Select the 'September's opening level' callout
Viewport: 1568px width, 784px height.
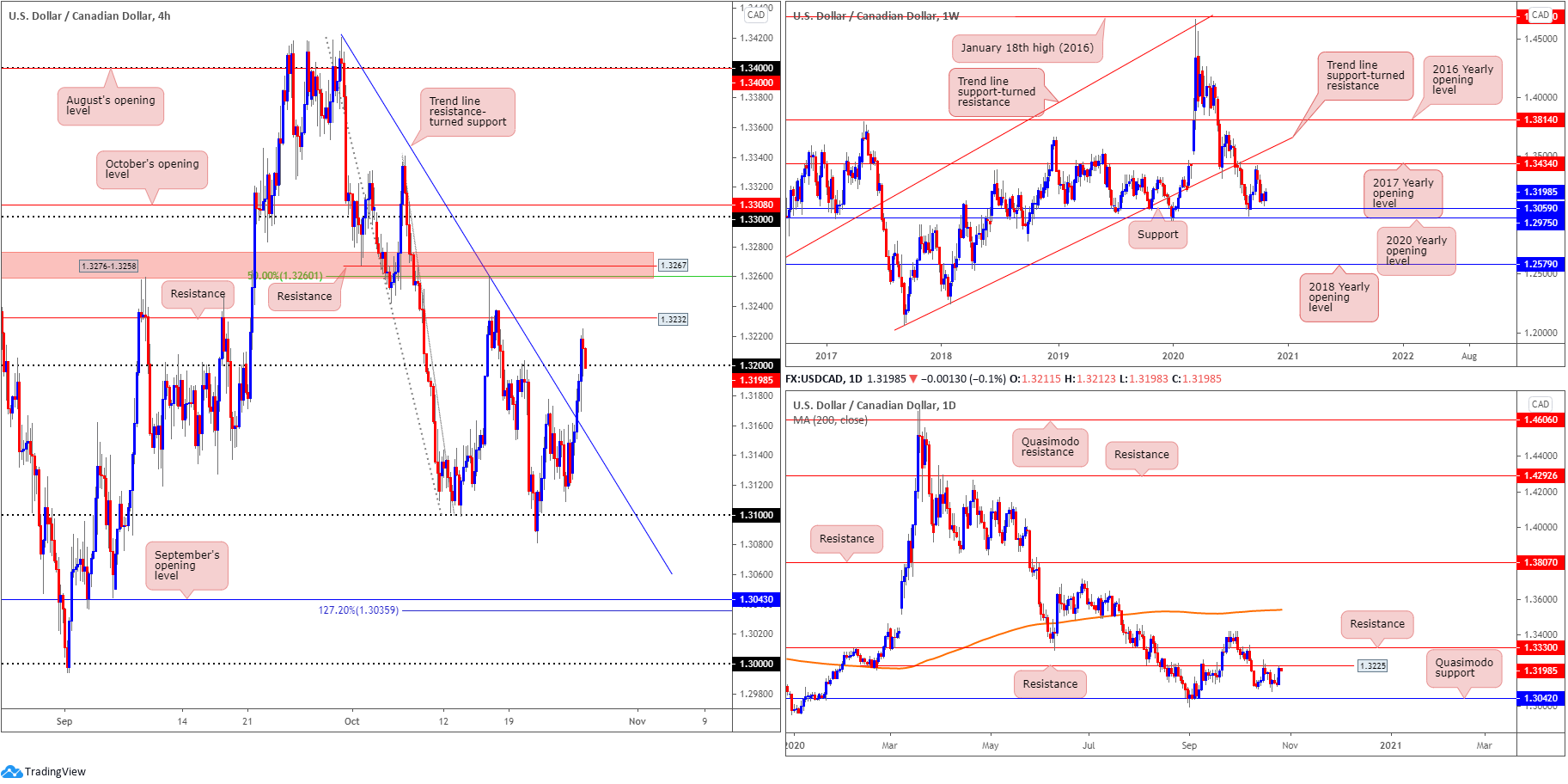(x=186, y=565)
